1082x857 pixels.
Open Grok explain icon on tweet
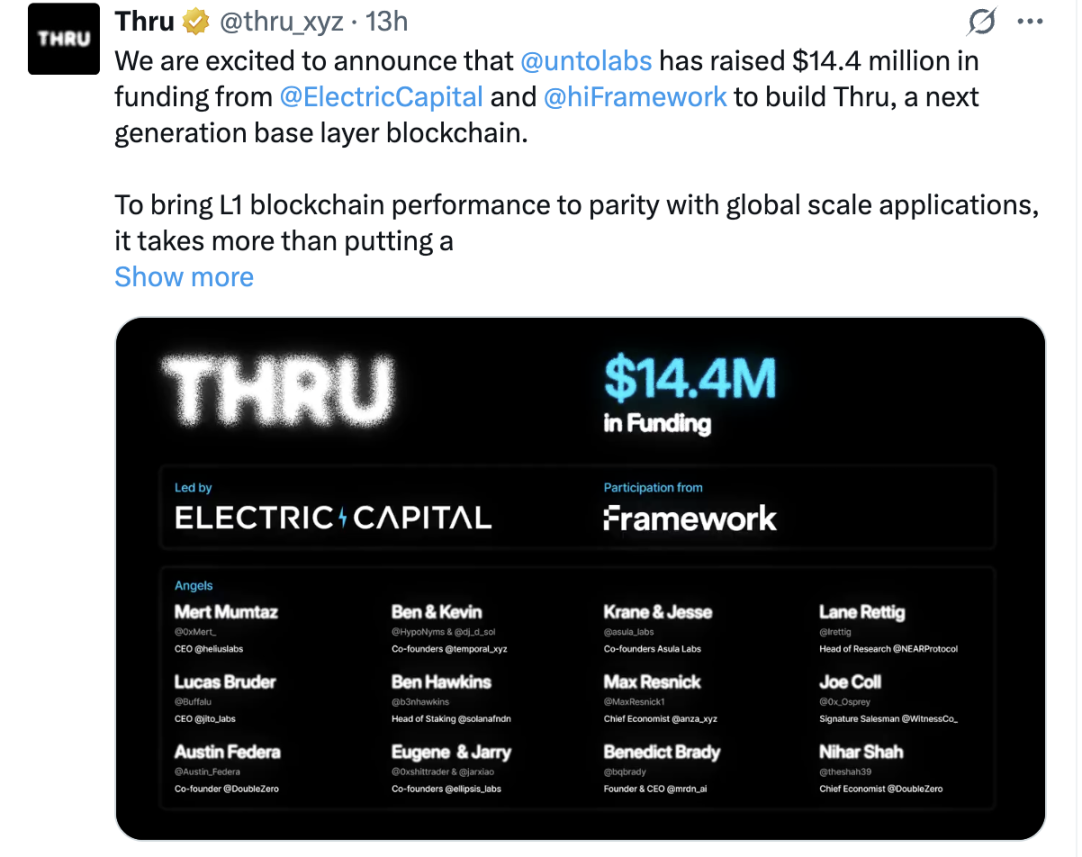pos(981,22)
